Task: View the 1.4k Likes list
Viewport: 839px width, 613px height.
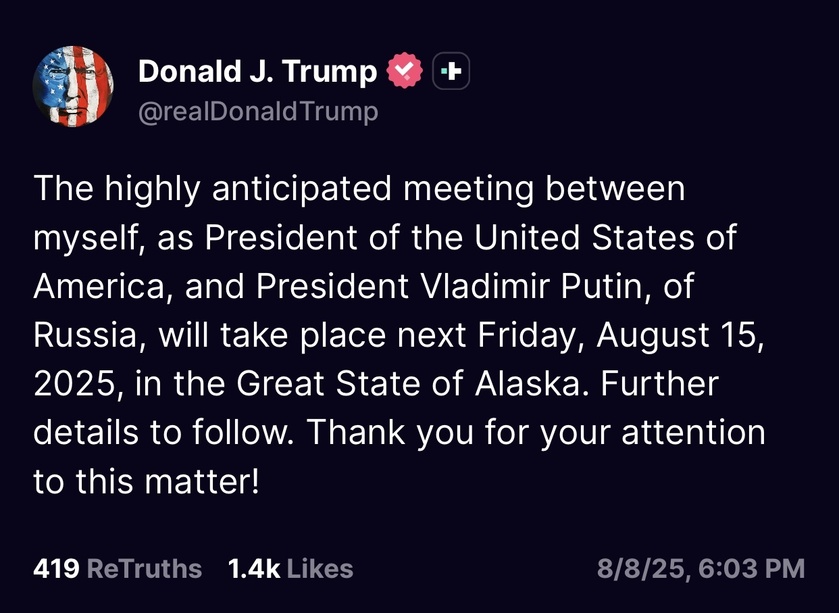Action: (x=291, y=569)
